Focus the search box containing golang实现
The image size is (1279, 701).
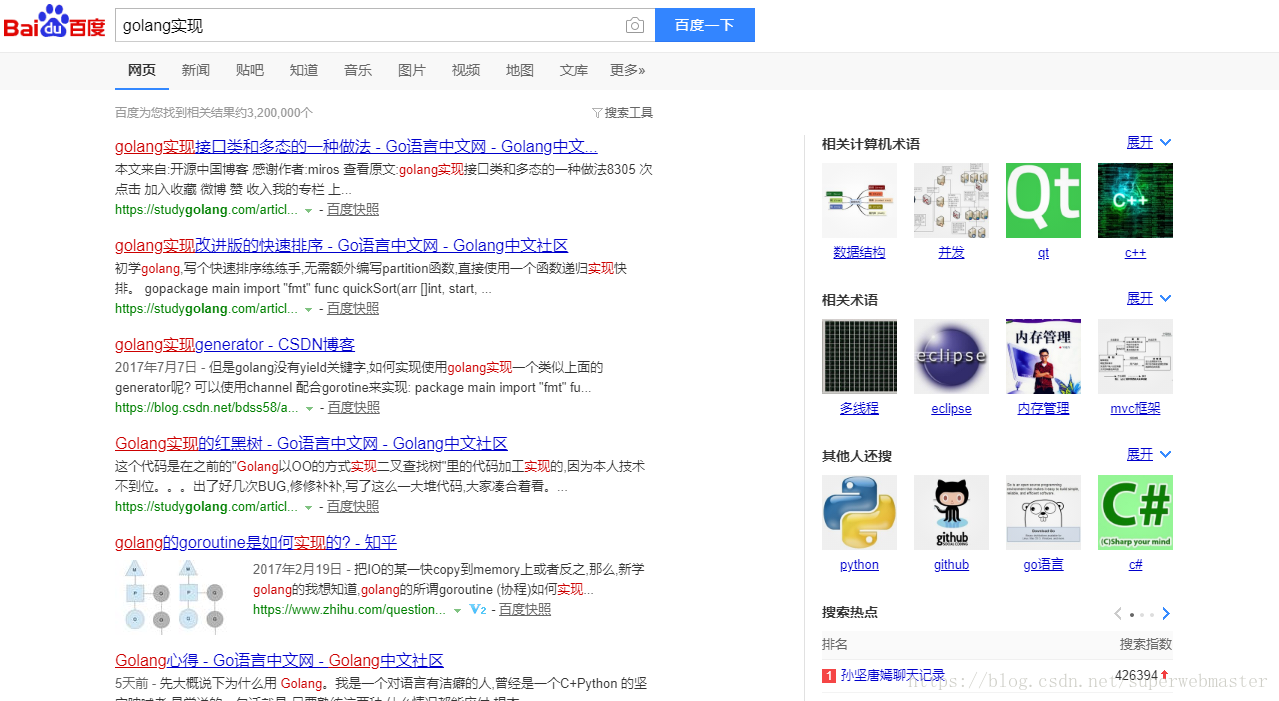coord(368,25)
